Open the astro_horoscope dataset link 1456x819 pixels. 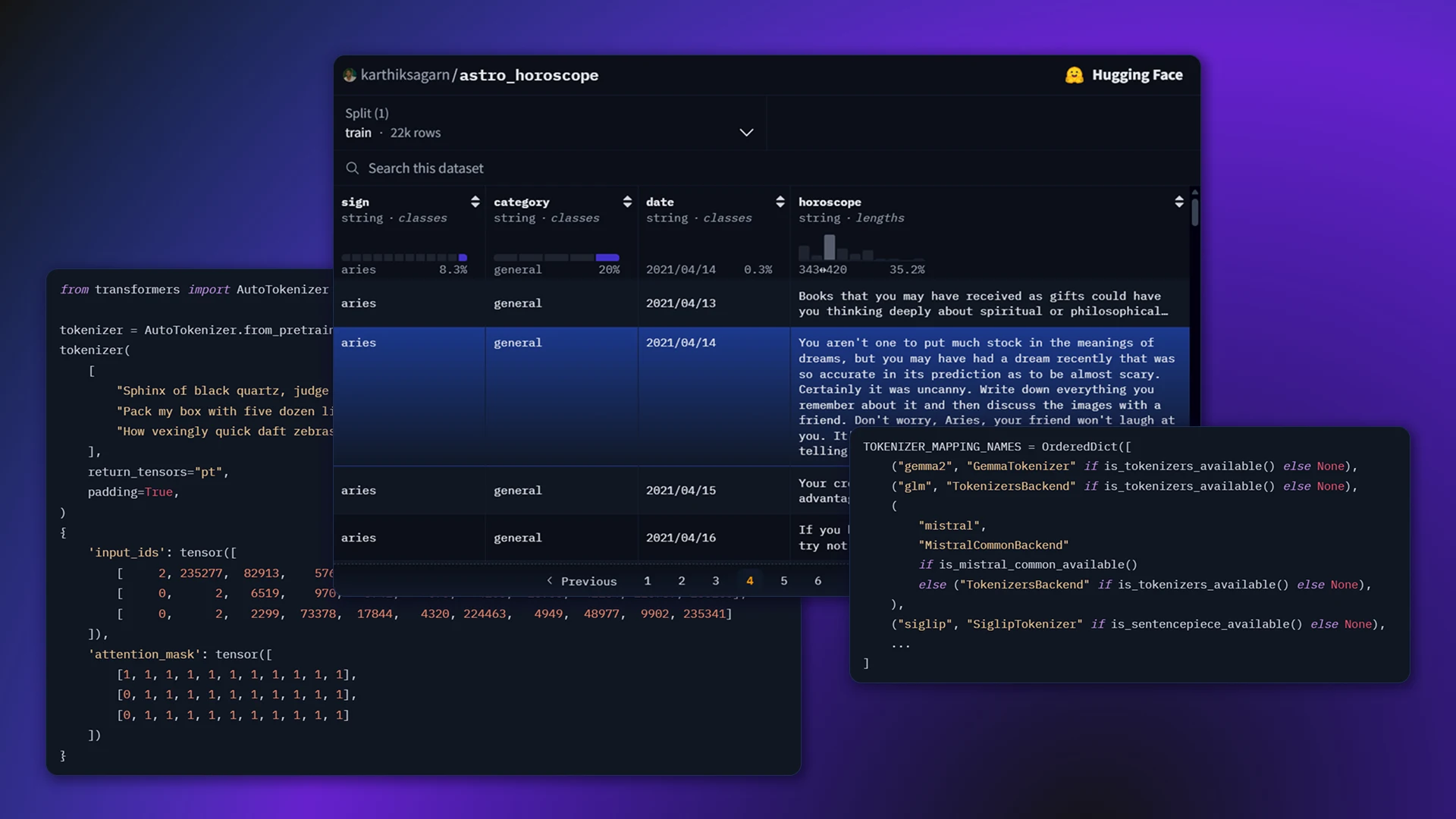coord(529,75)
